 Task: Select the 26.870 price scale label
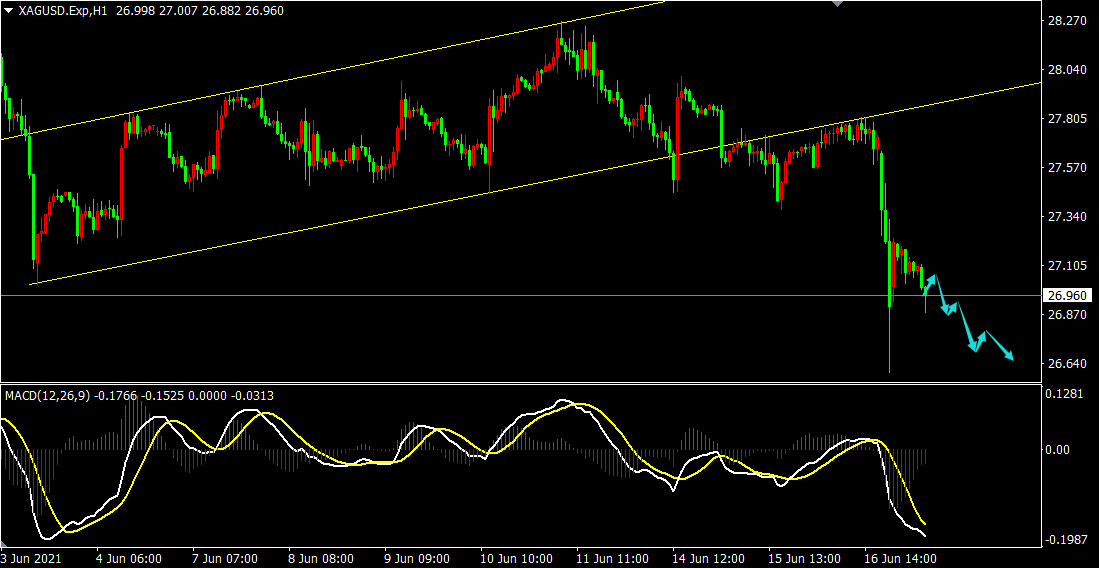1066,315
